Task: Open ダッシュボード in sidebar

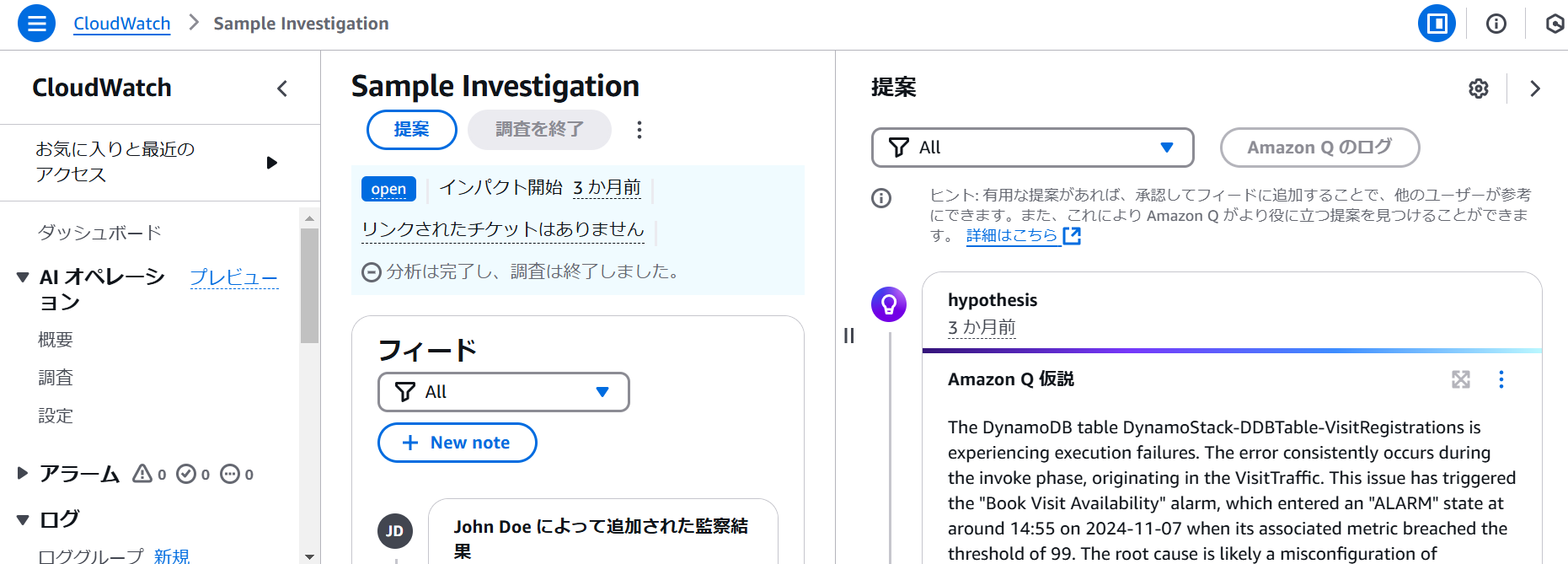Action: (99, 233)
